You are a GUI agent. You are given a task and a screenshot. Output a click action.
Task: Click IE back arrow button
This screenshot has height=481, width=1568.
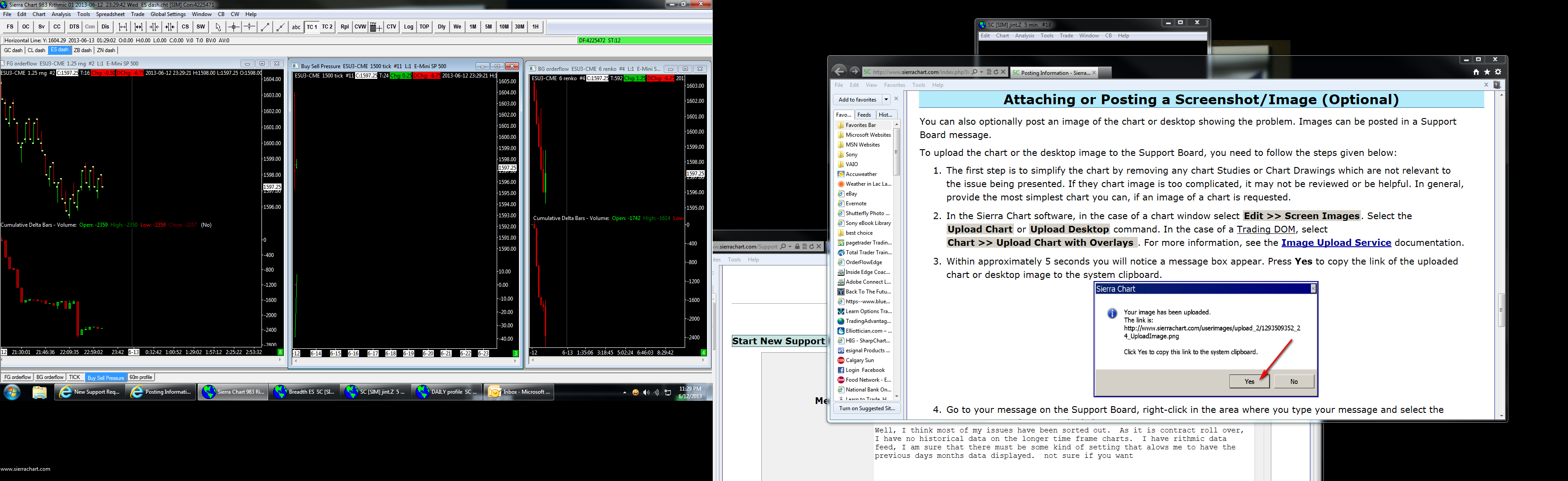839,71
